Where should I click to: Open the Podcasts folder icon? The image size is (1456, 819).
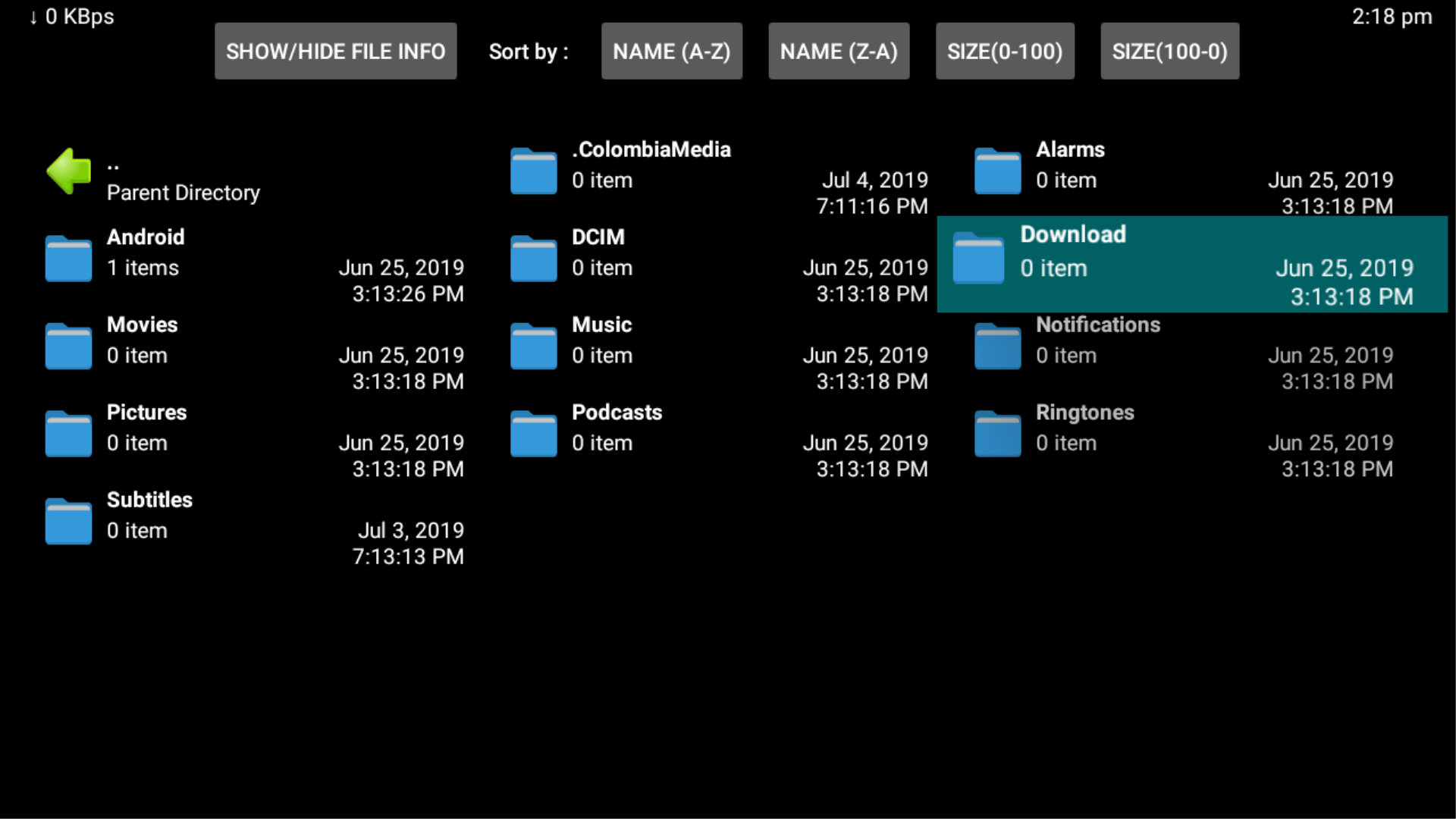coord(533,433)
